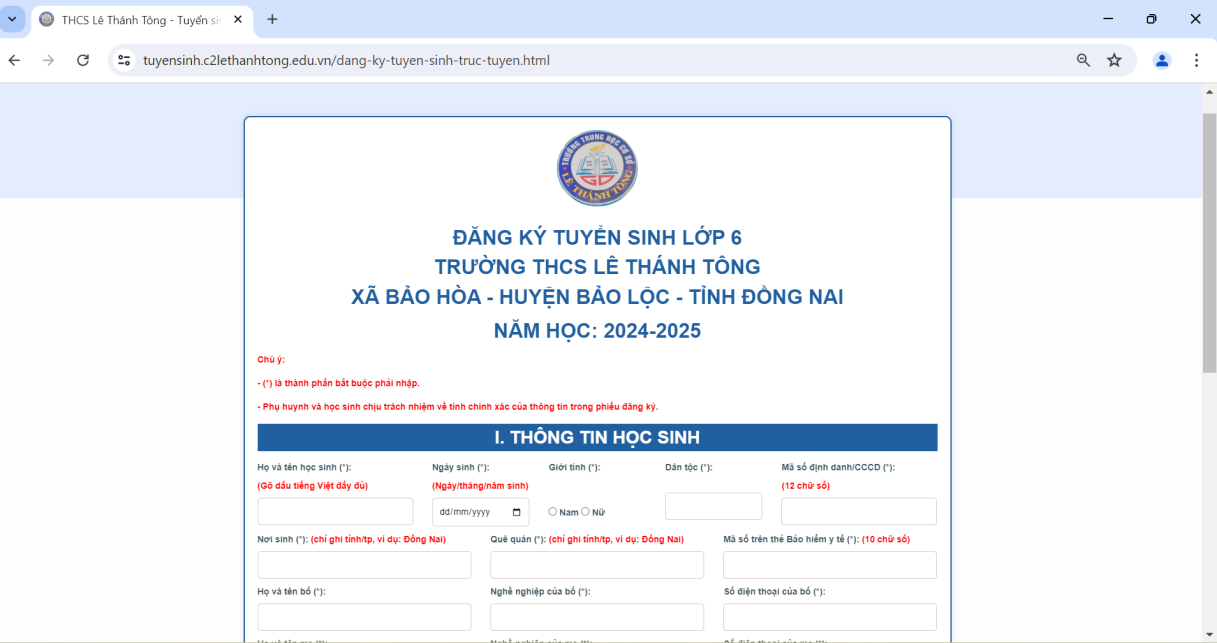Screen dimensions: 1217x643
Task: Click the Họ và tên học sinh field
Action: pyautogui.click(x=335, y=511)
